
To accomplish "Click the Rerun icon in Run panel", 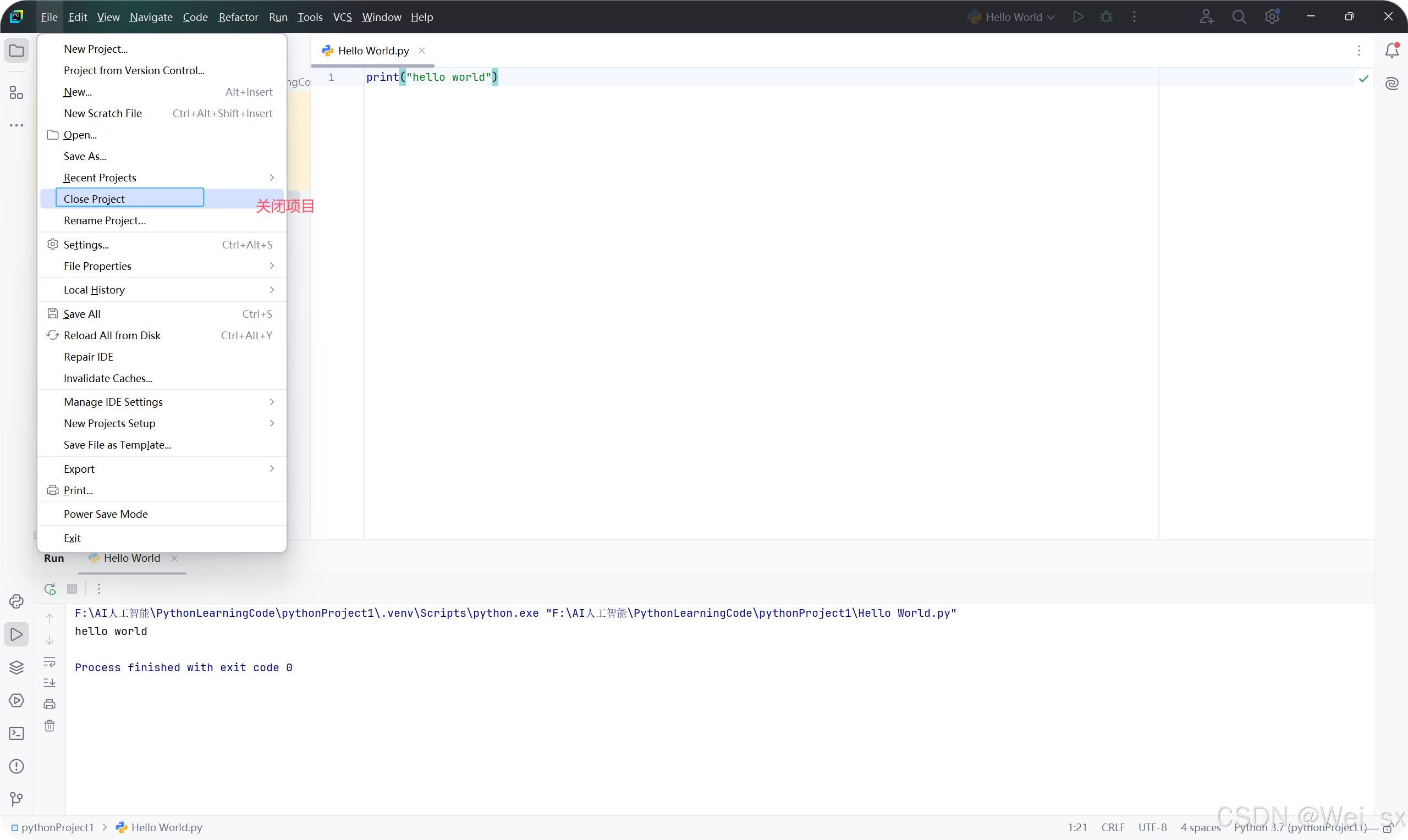I will pyautogui.click(x=50, y=589).
